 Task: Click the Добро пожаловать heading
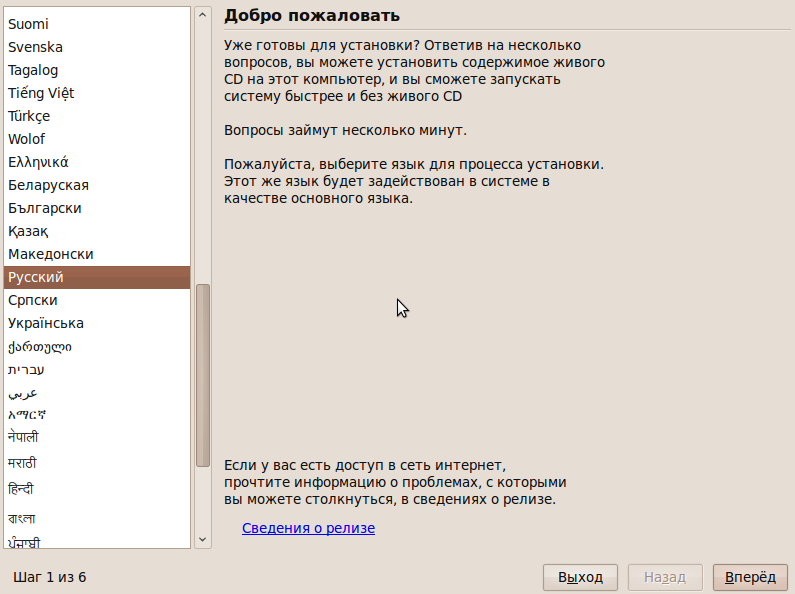coord(312,15)
